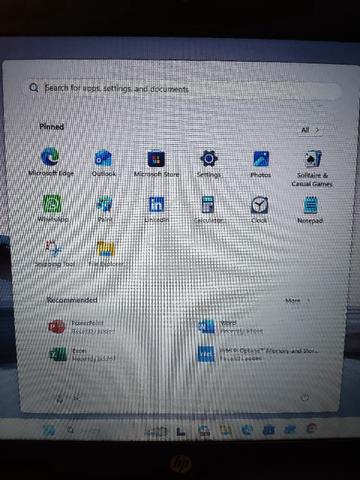360x480 pixels.
Task: Launch the Photos app
Action: pos(261,164)
